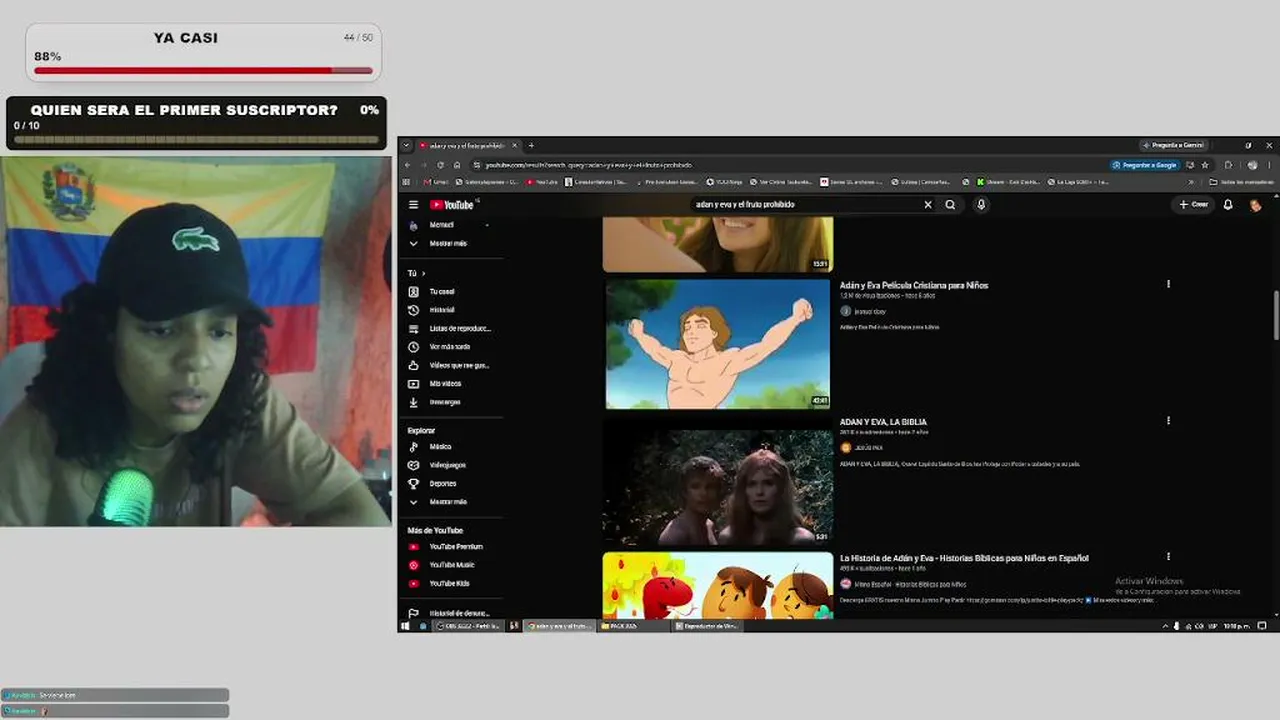The width and height of the screenshot is (1280, 720).
Task: Expand the Tú section chevron
Action: 423,273
